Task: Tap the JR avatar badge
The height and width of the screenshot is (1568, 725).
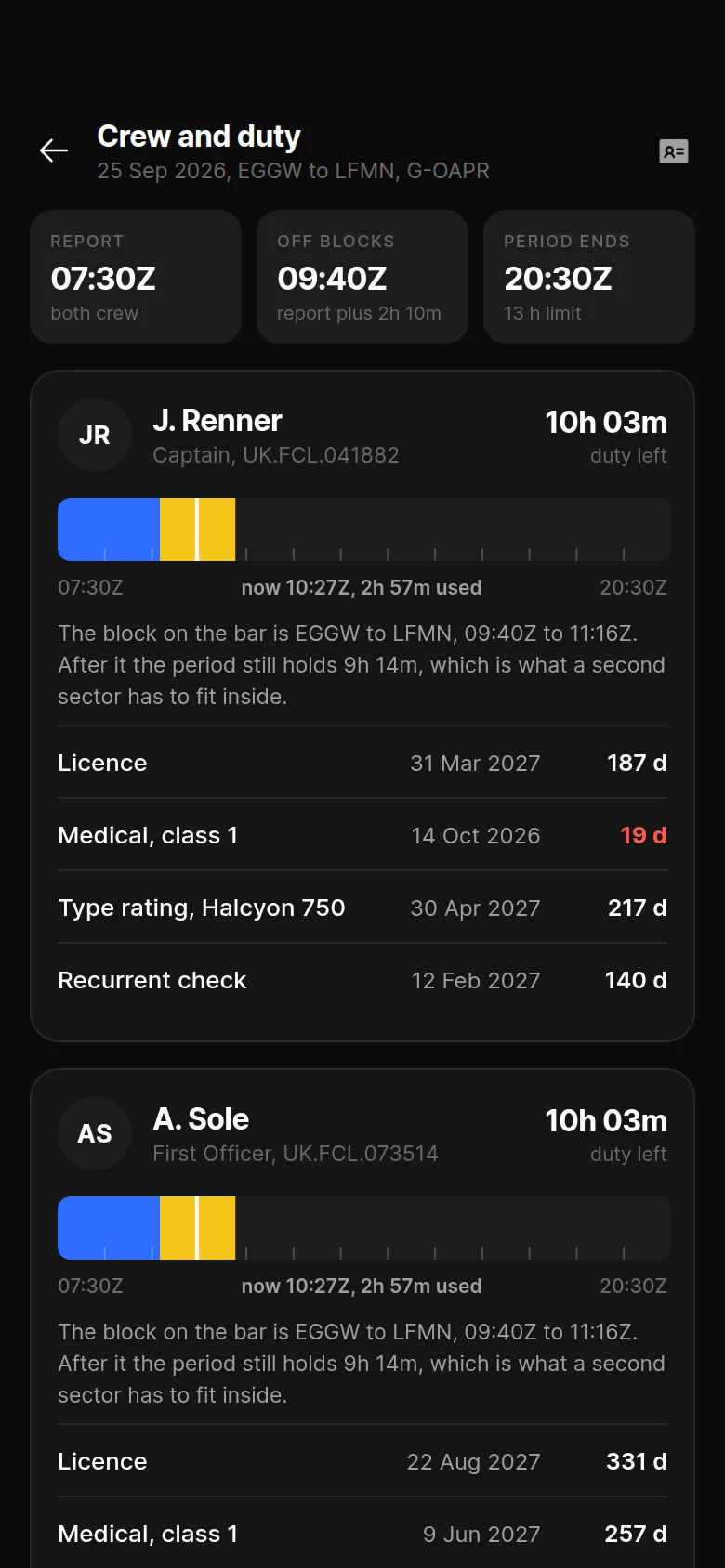Action: click(94, 435)
